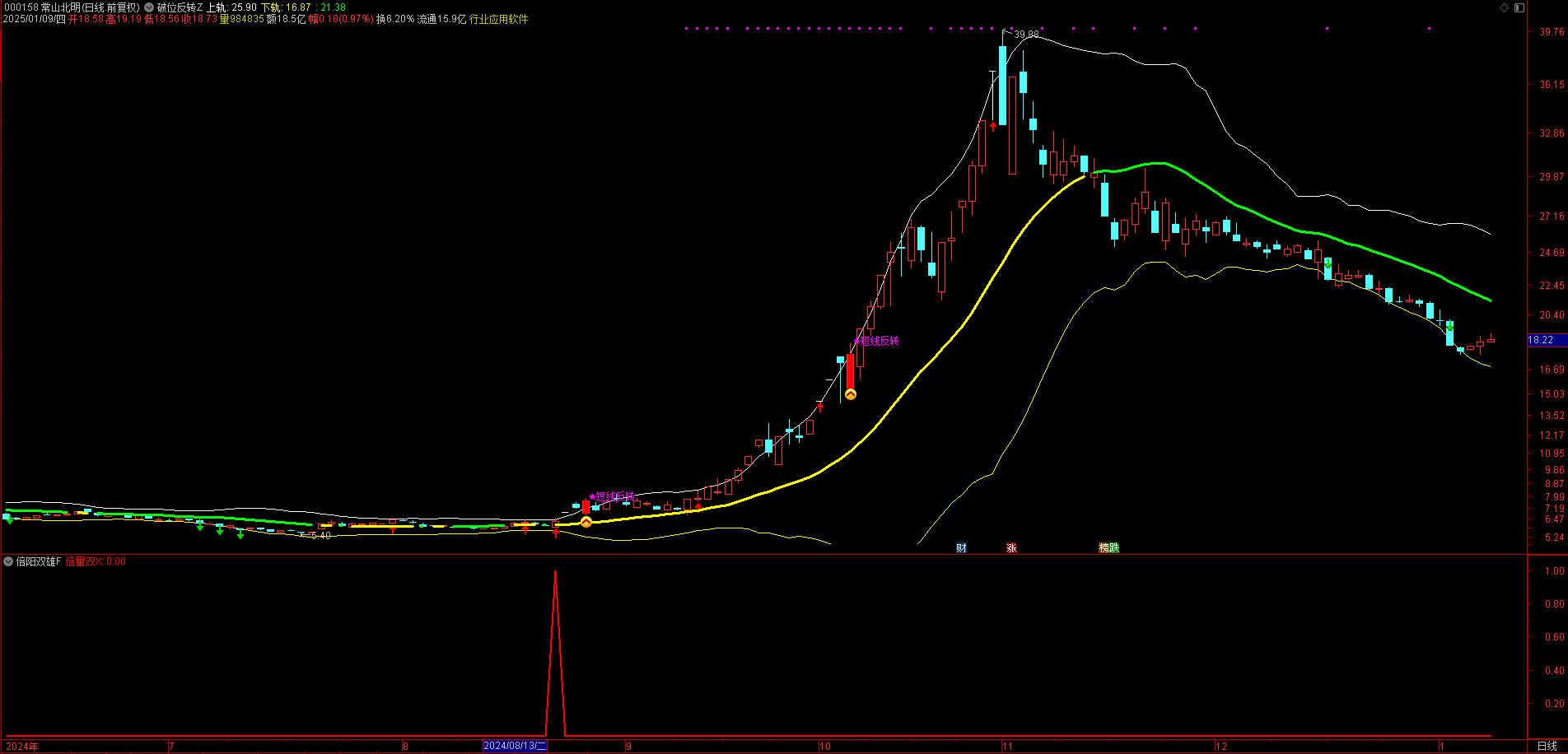Click the orange 榜 marker icon
The image size is (1568, 754).
point(1104,548)
